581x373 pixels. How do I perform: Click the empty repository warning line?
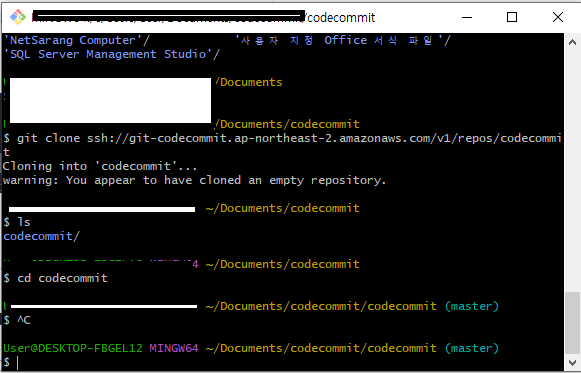pos(195,180)
